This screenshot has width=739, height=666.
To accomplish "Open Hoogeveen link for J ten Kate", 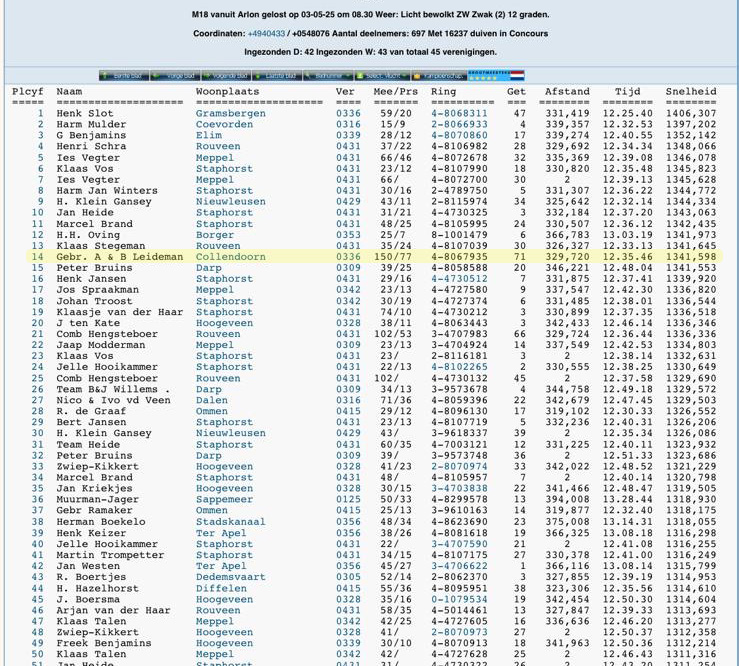I will pos(224,323).
